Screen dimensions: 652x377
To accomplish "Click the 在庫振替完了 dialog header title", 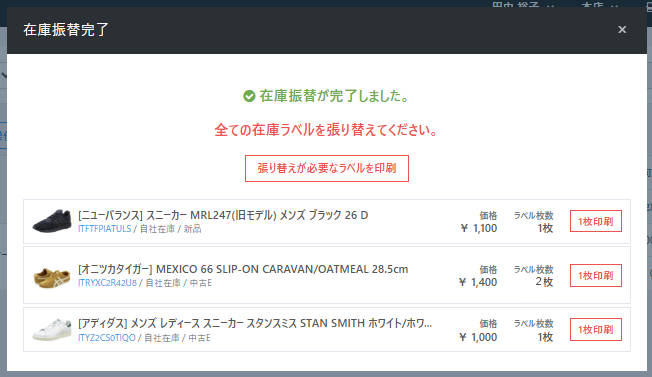I will tap(66, 30).
